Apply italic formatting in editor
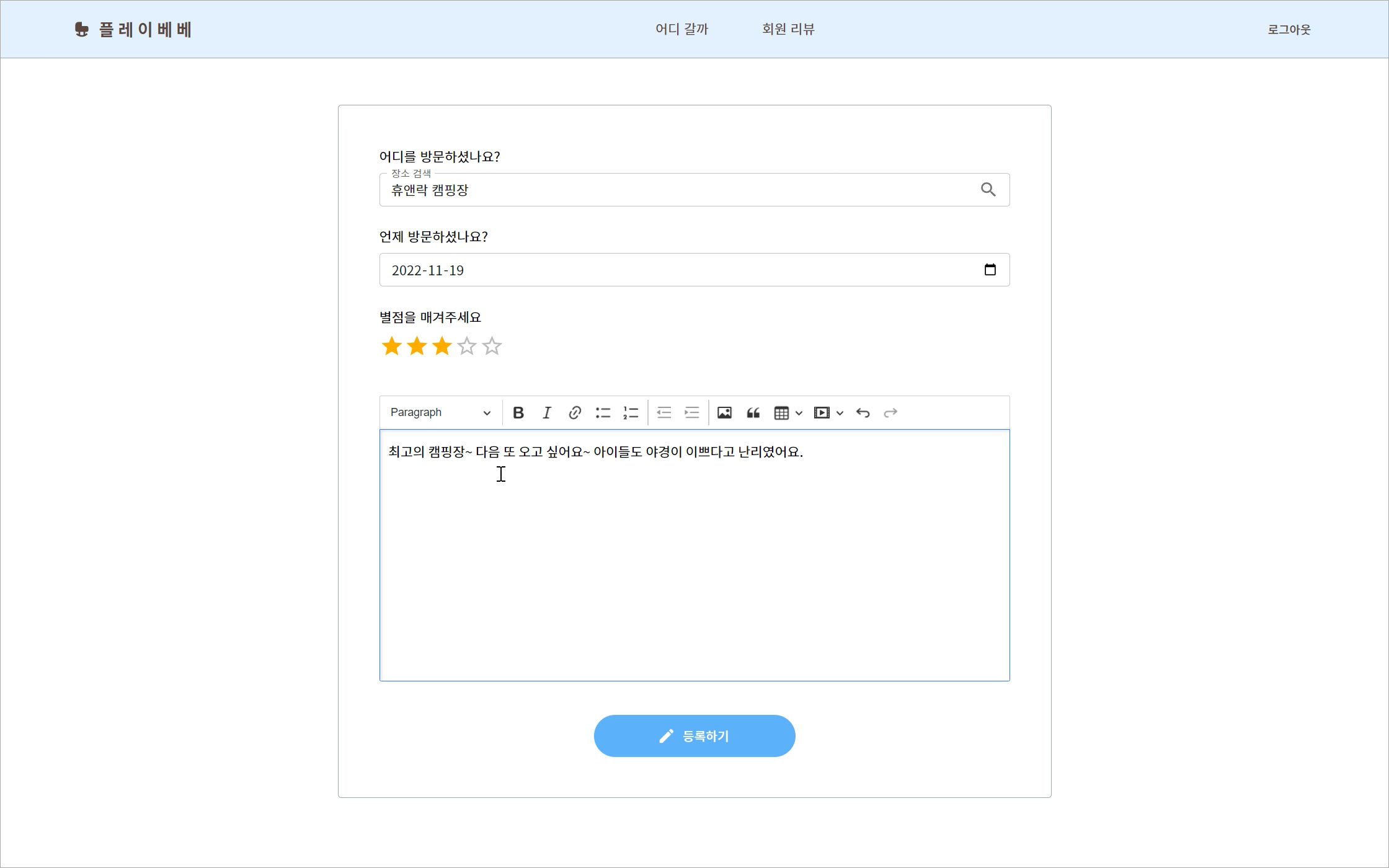This screenshot has height=868, width=1389. pos(546,413)
